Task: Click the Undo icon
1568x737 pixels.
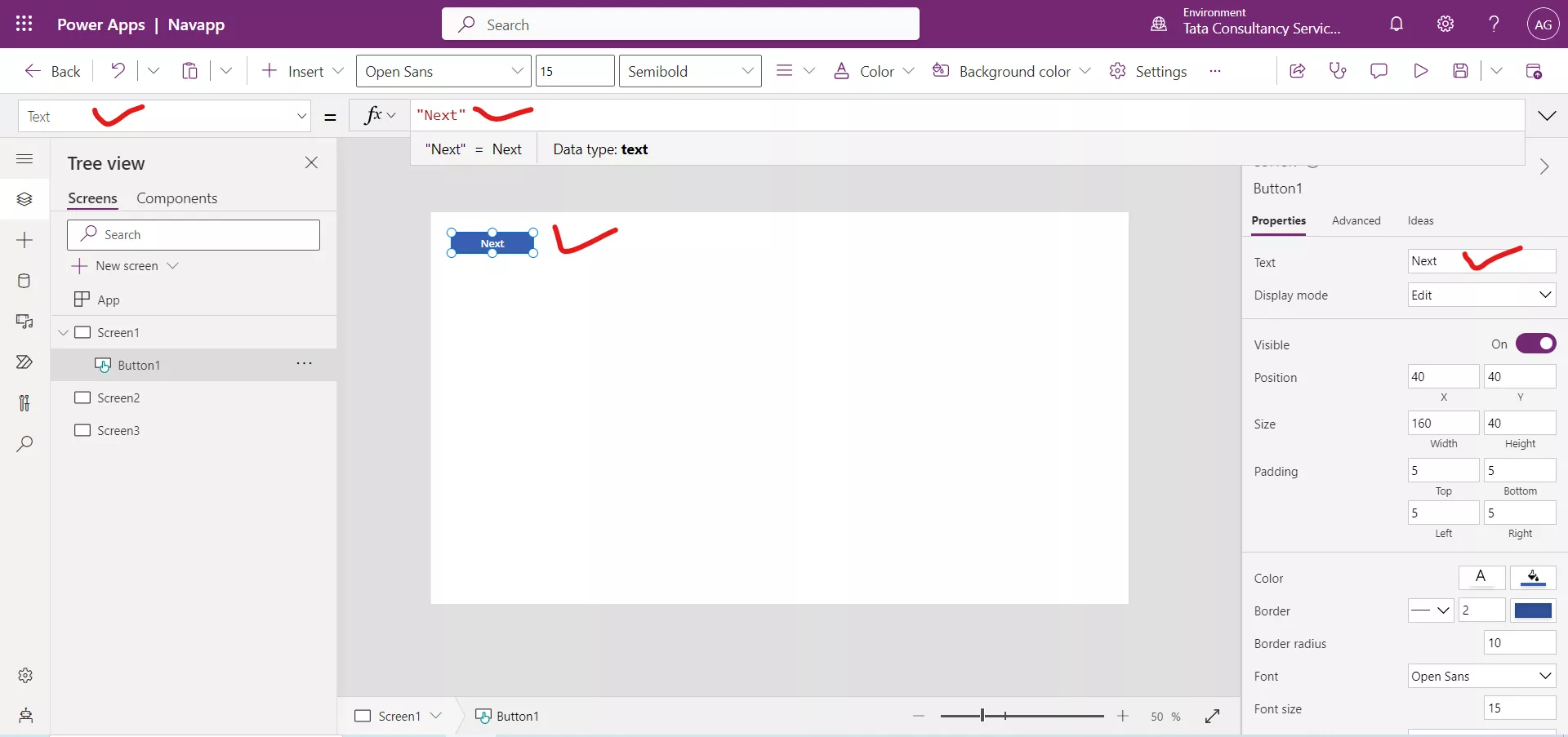Action: 118,71
